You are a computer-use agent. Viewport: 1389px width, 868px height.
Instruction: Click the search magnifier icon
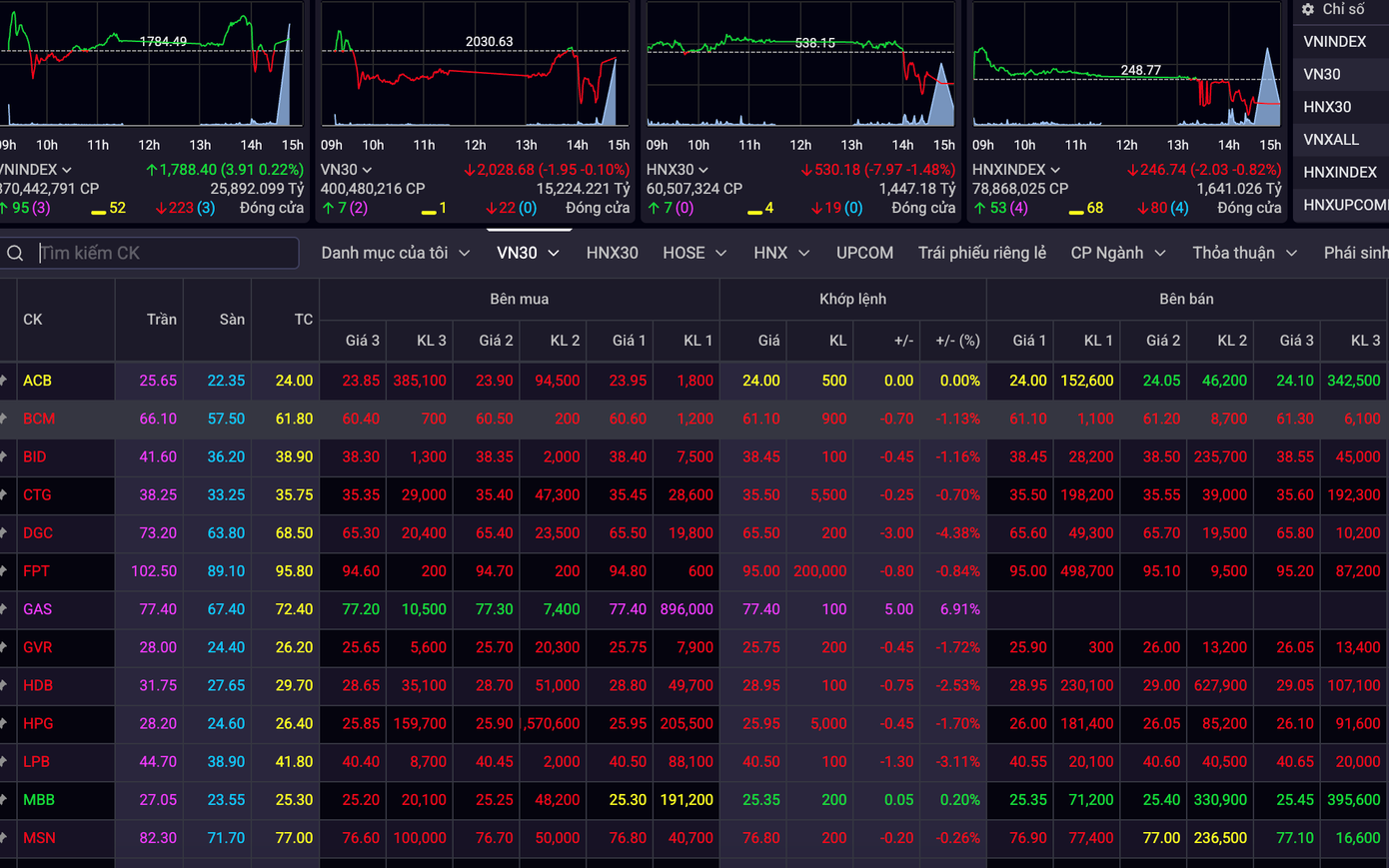point(16,254)
